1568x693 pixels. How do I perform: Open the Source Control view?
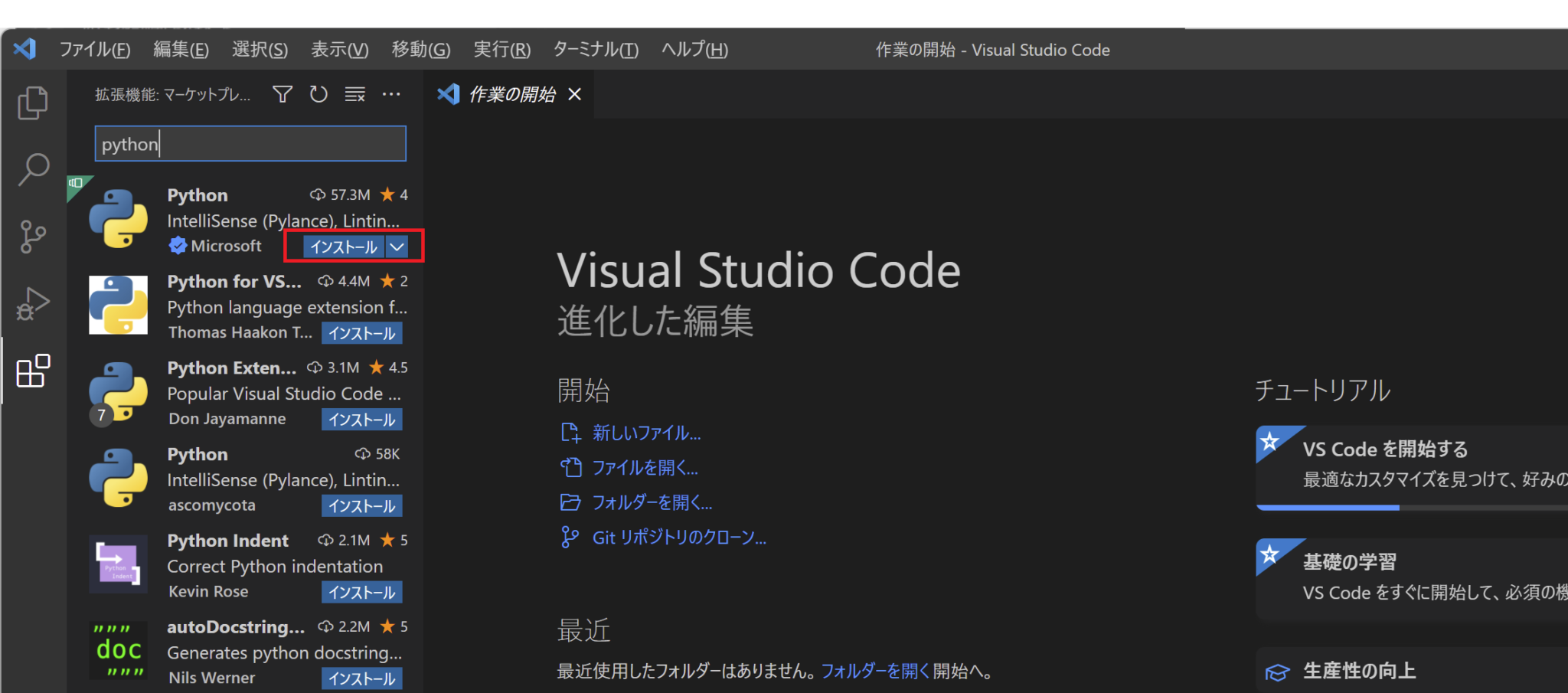[x=32, y=237]
